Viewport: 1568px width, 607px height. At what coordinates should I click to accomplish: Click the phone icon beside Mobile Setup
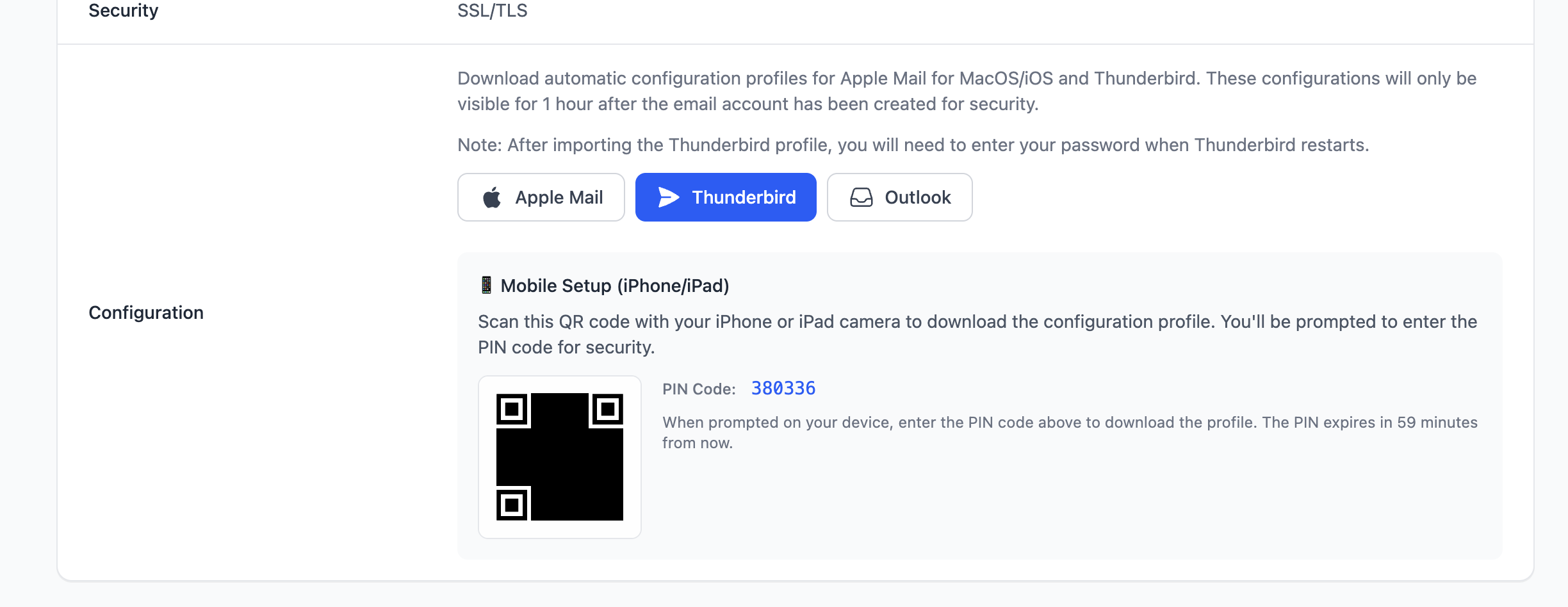point(486,286)
